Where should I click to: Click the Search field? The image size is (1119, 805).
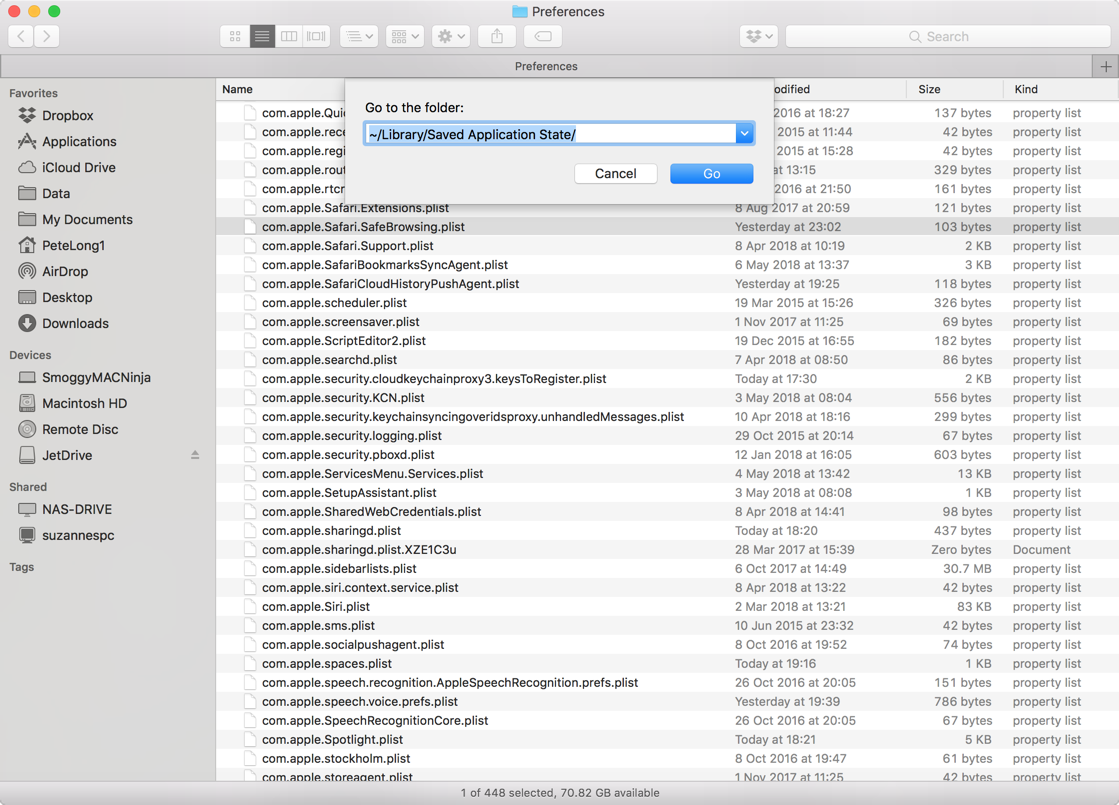[948, 36]
